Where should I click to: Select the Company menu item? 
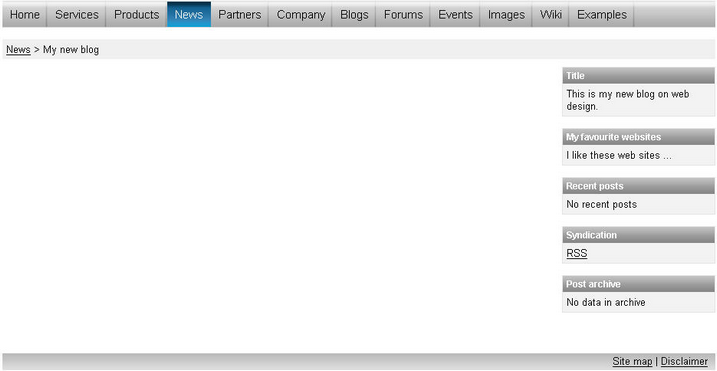300,15
